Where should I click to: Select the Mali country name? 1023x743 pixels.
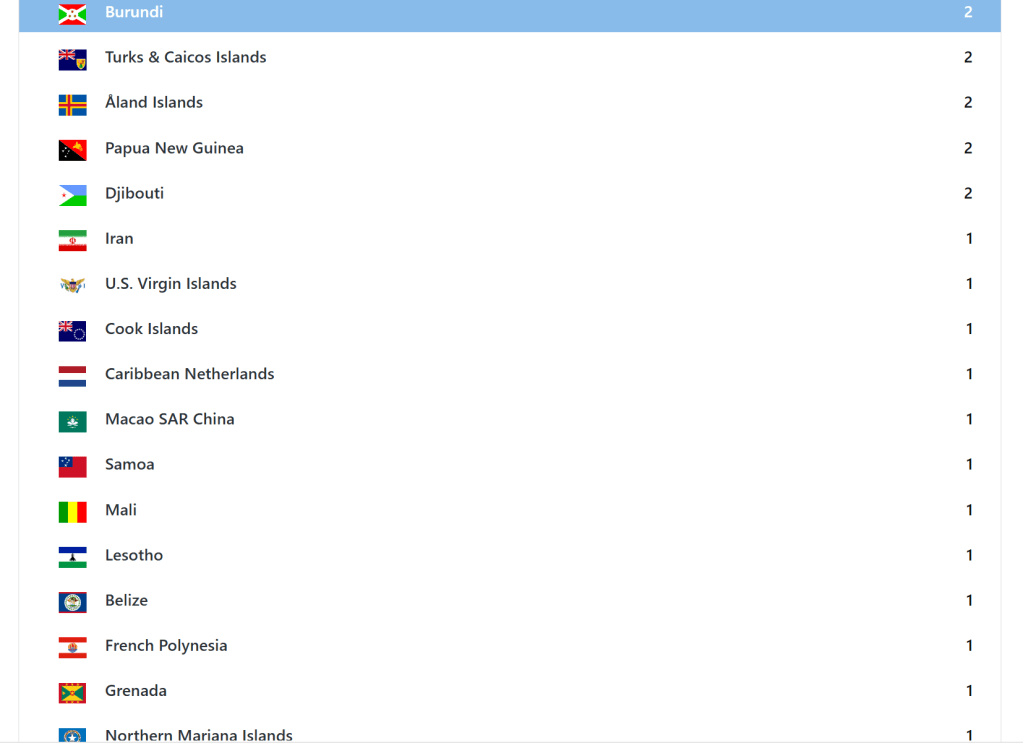pos(121,510)
